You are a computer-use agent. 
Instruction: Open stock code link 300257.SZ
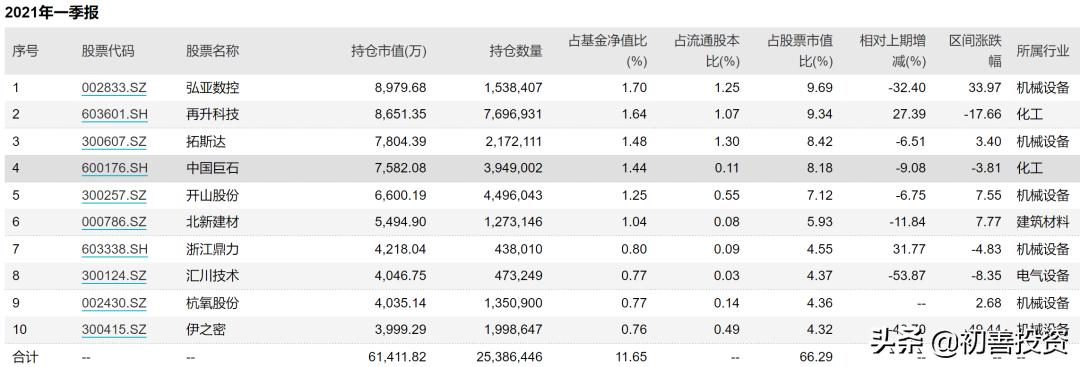[114, 196]
